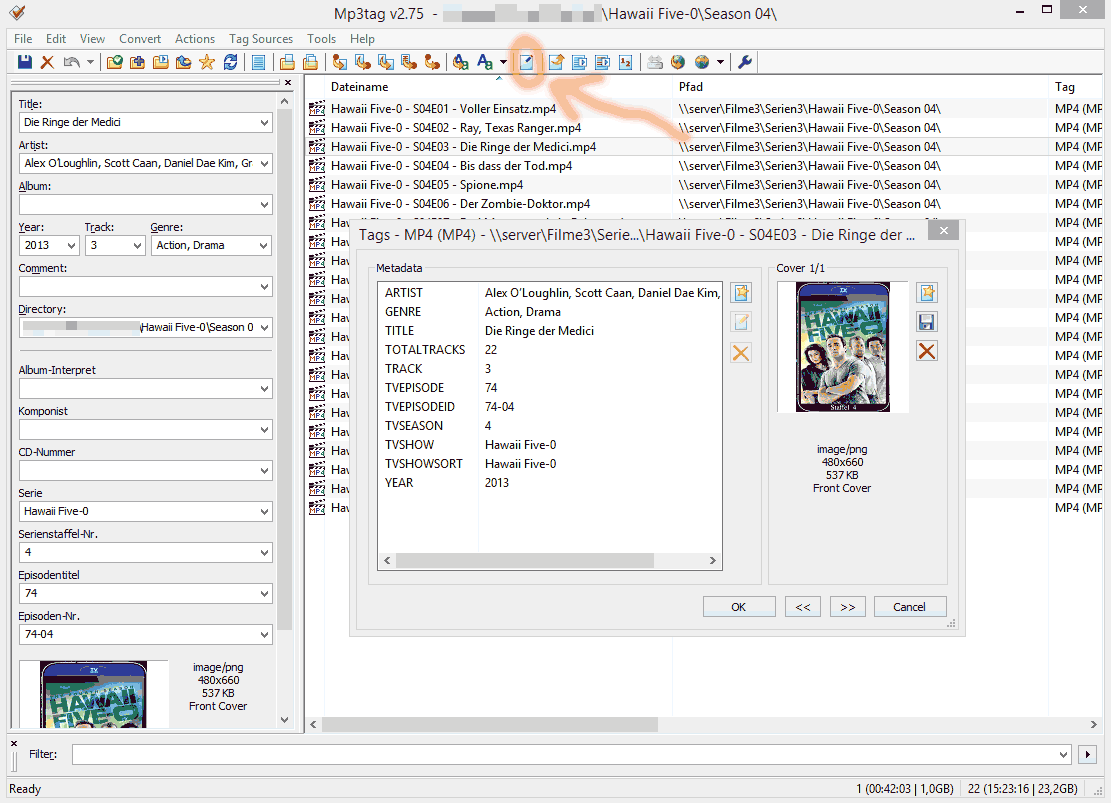Click into the Album input field

138,205
